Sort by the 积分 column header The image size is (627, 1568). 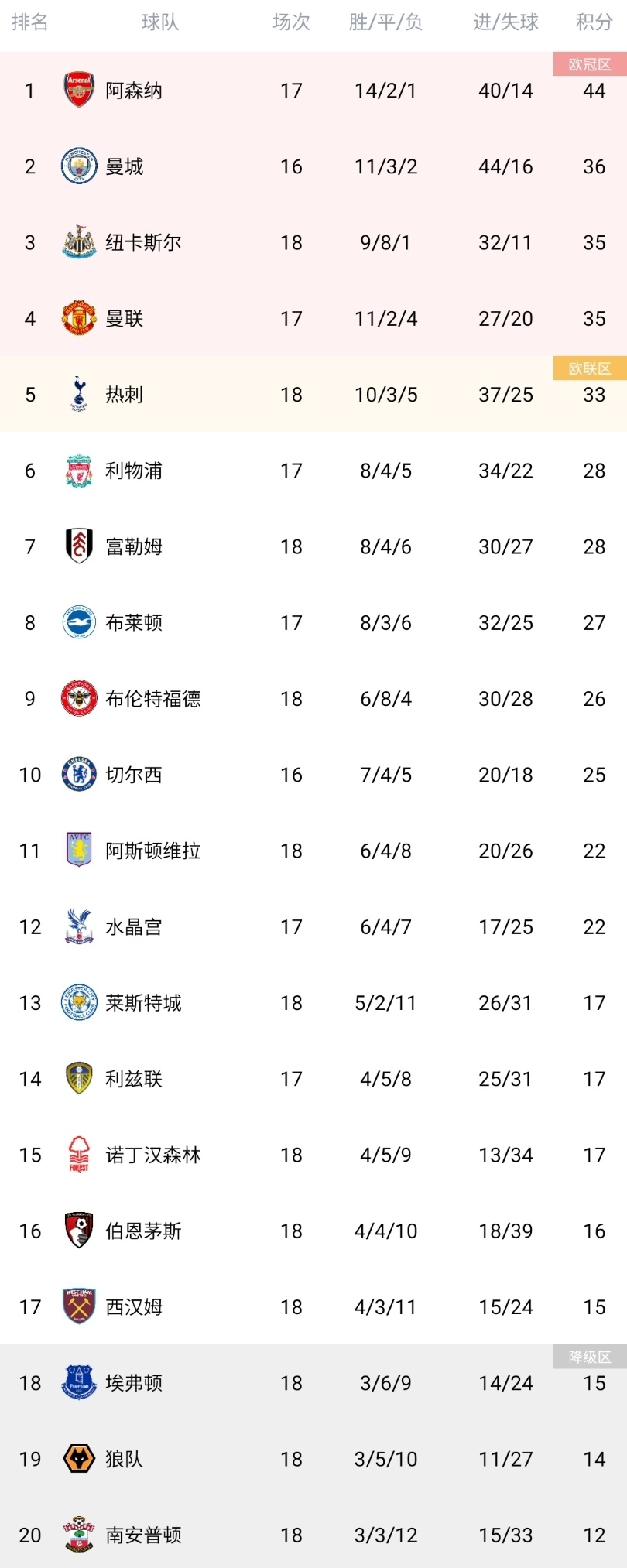coord(594,22)
